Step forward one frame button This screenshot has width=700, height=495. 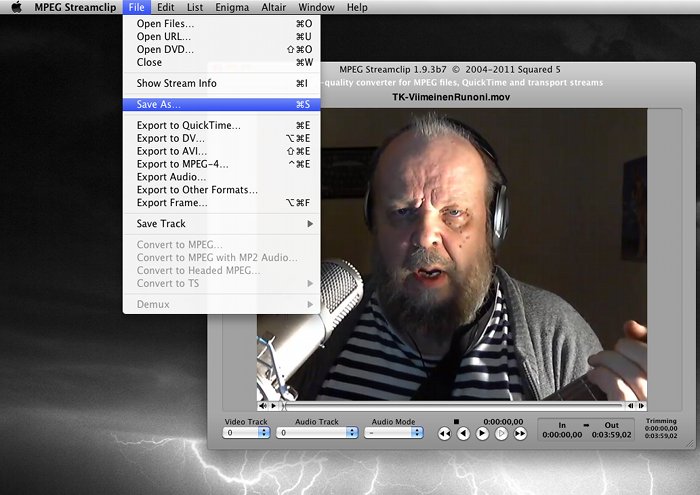642,406
